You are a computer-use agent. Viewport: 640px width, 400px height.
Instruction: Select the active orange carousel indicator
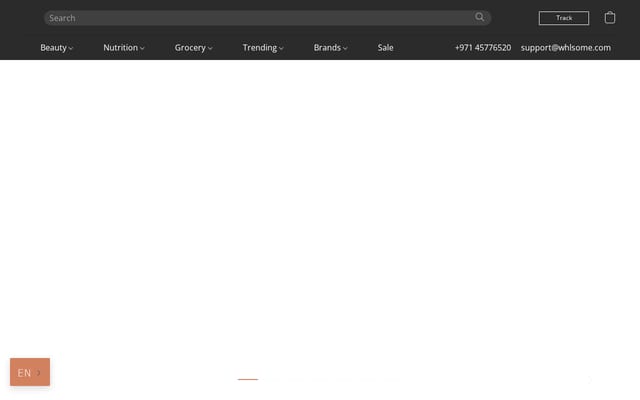pos(248,379)
